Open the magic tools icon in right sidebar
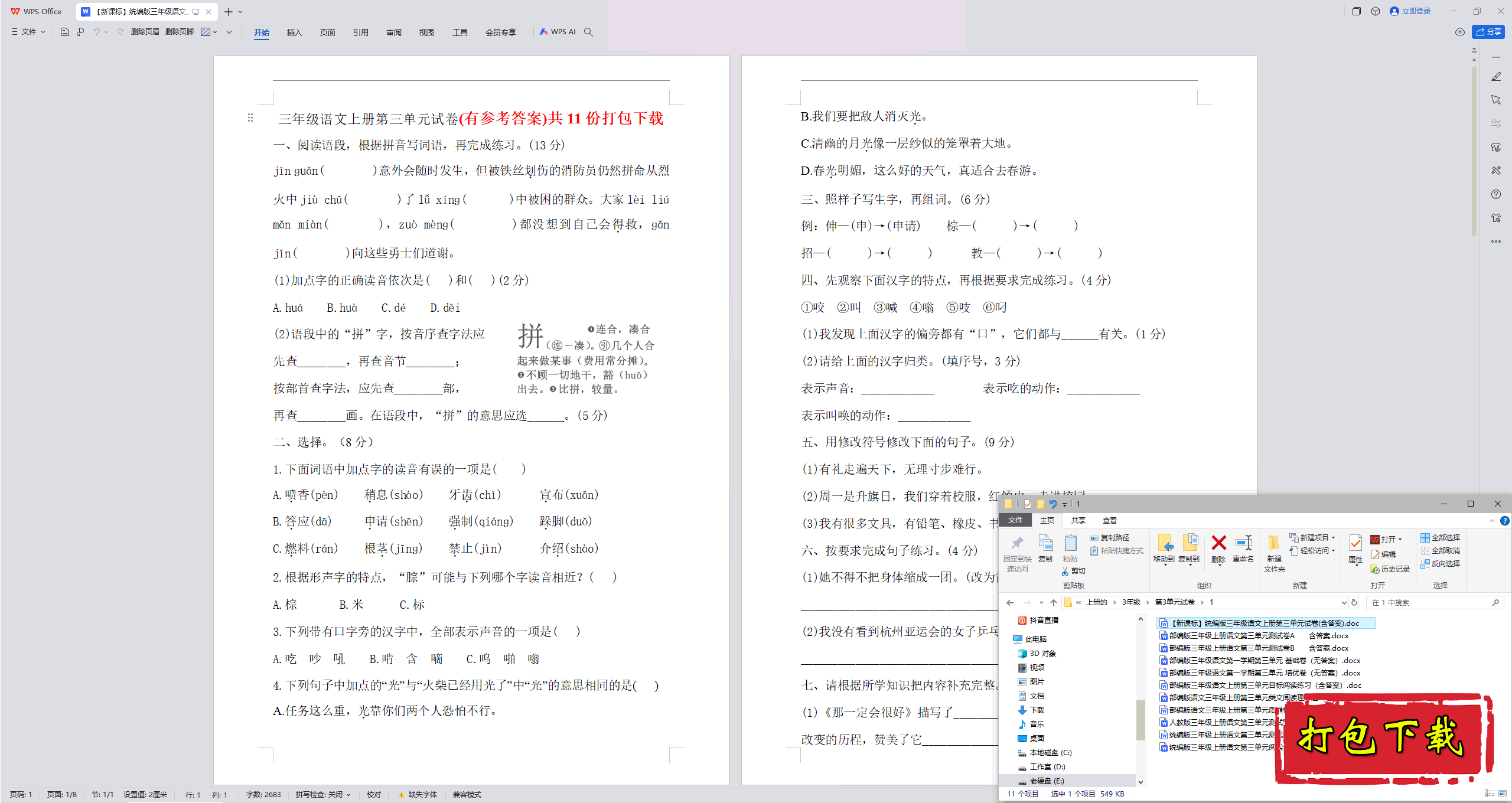This screenshot has width=1512, height=803. pyautogui.click(x=1496, y=171)
